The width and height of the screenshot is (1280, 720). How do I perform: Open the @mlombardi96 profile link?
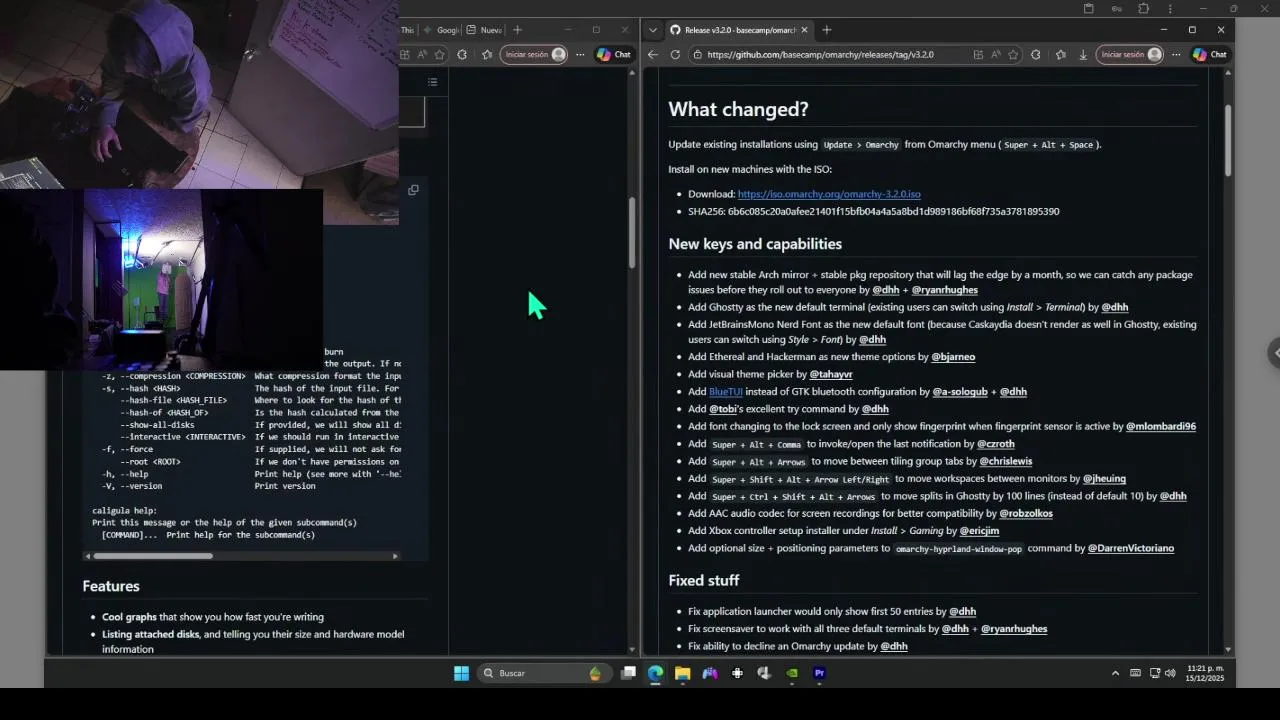coord(1161,426)
